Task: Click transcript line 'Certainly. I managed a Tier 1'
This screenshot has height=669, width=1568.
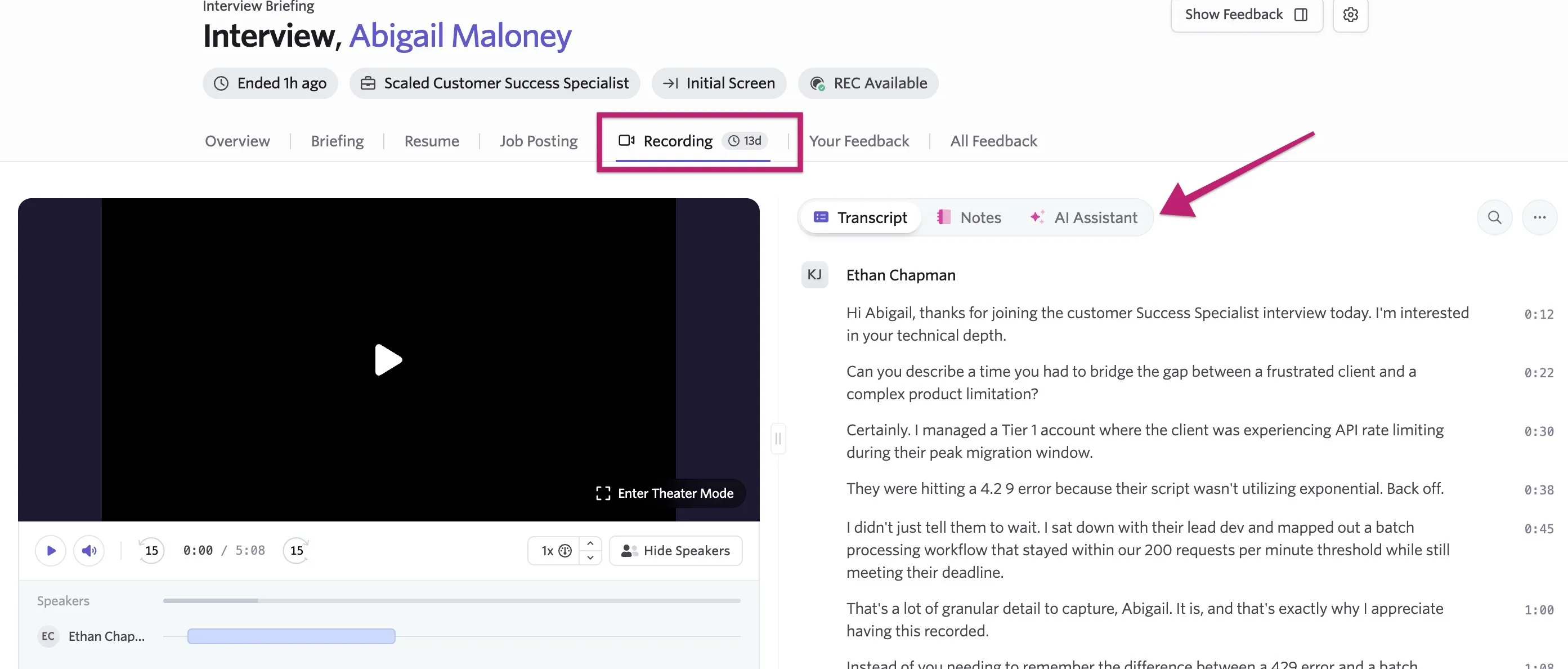Action: [1144, 441]
